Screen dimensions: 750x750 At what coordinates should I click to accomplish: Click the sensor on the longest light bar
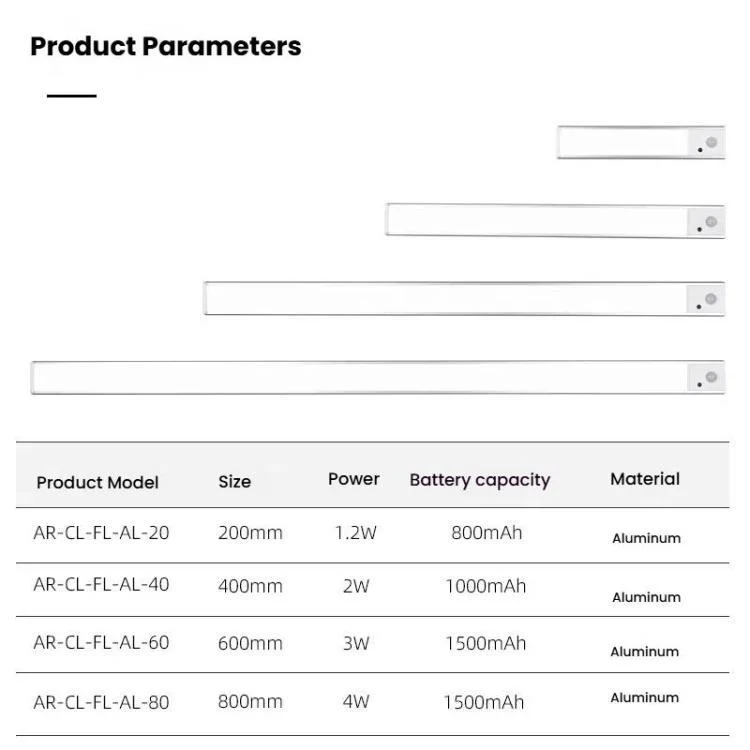[x=711, y=377]
